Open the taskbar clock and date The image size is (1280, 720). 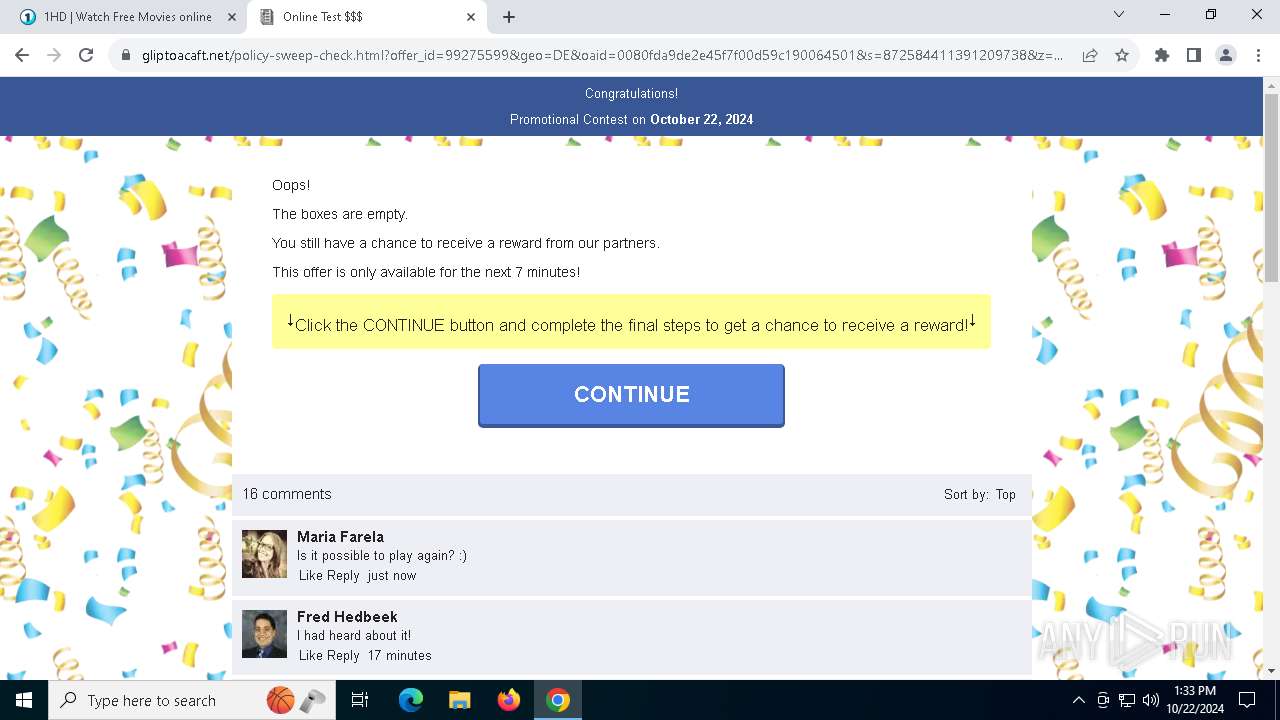point(1194,700)
